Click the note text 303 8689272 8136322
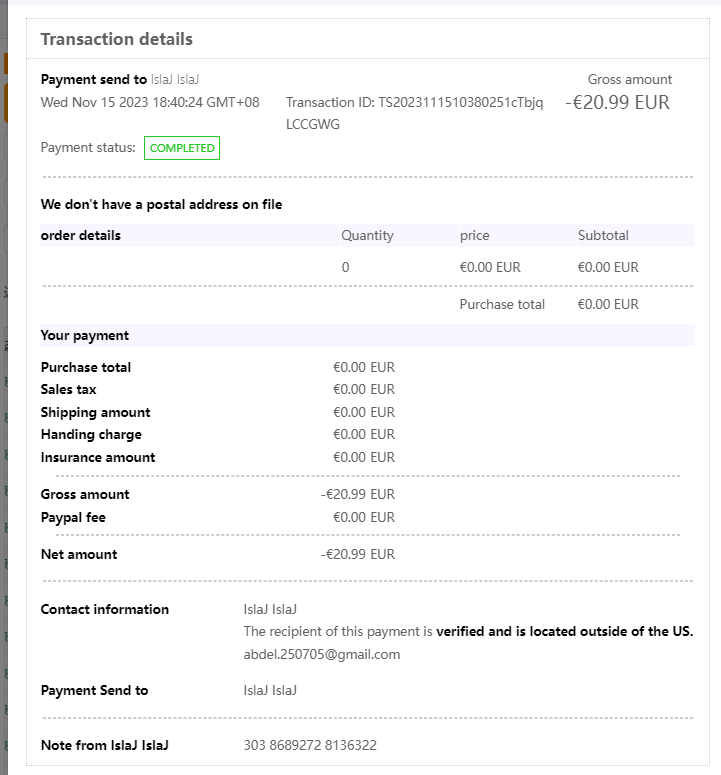Screen dimensions: 721x775 click(310, 745)
